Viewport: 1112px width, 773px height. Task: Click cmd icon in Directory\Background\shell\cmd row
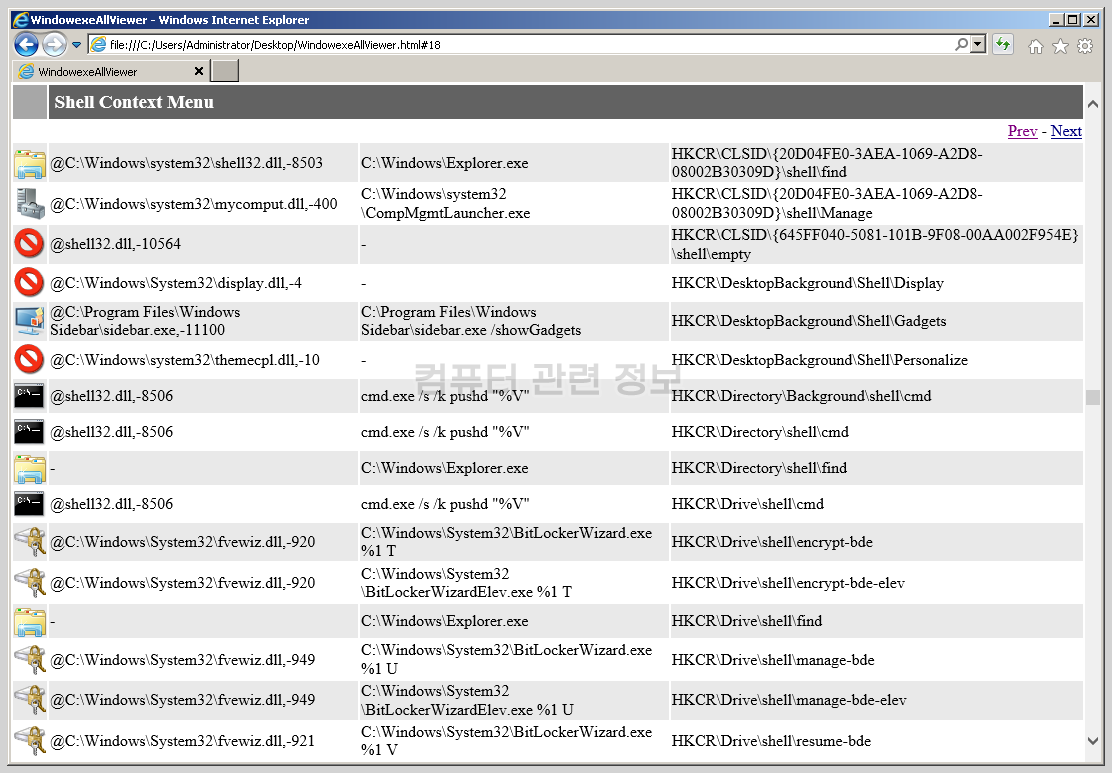(x=30, y=396)
